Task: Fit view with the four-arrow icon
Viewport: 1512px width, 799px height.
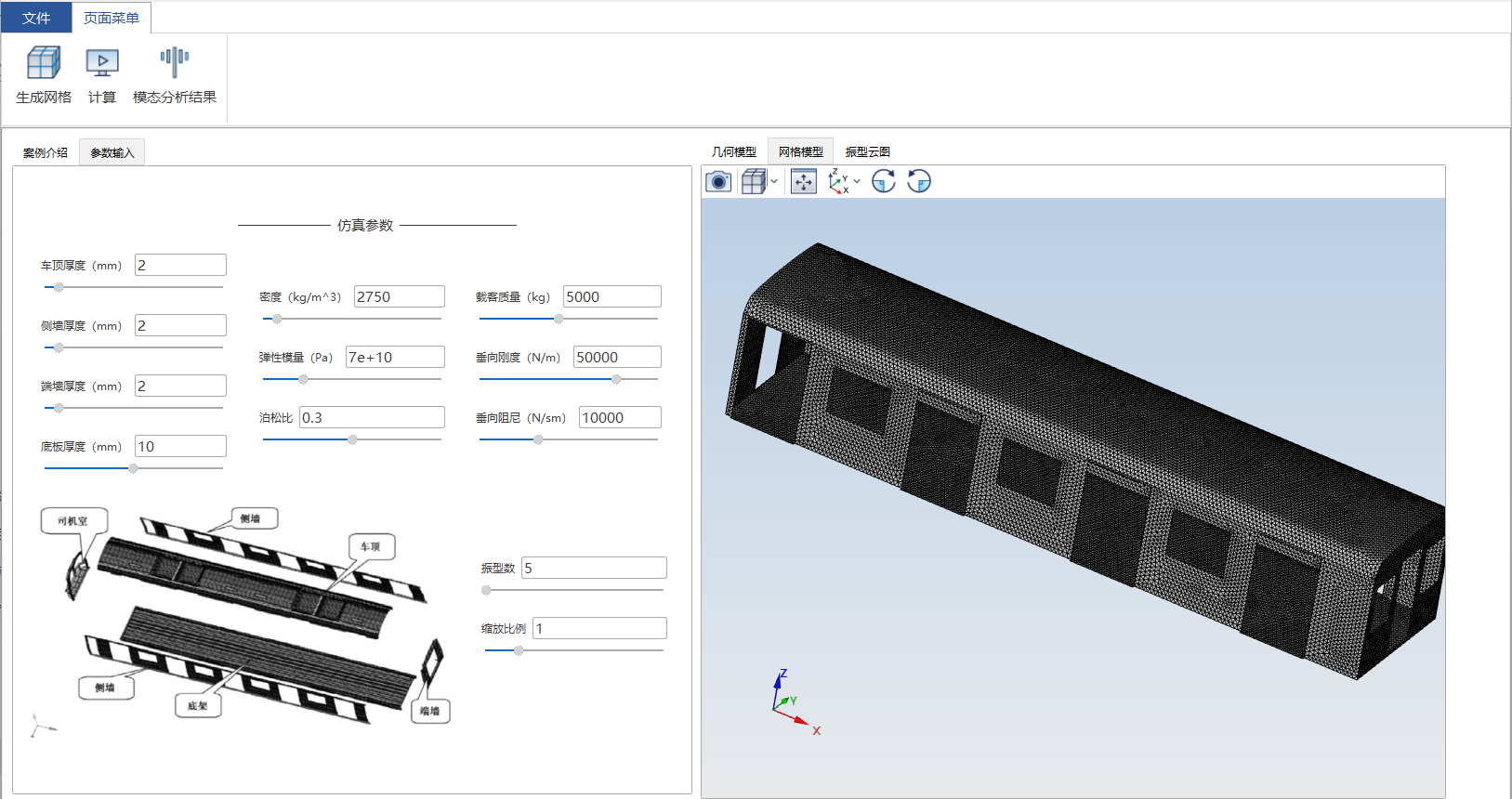Action: (x=804, y=181)
